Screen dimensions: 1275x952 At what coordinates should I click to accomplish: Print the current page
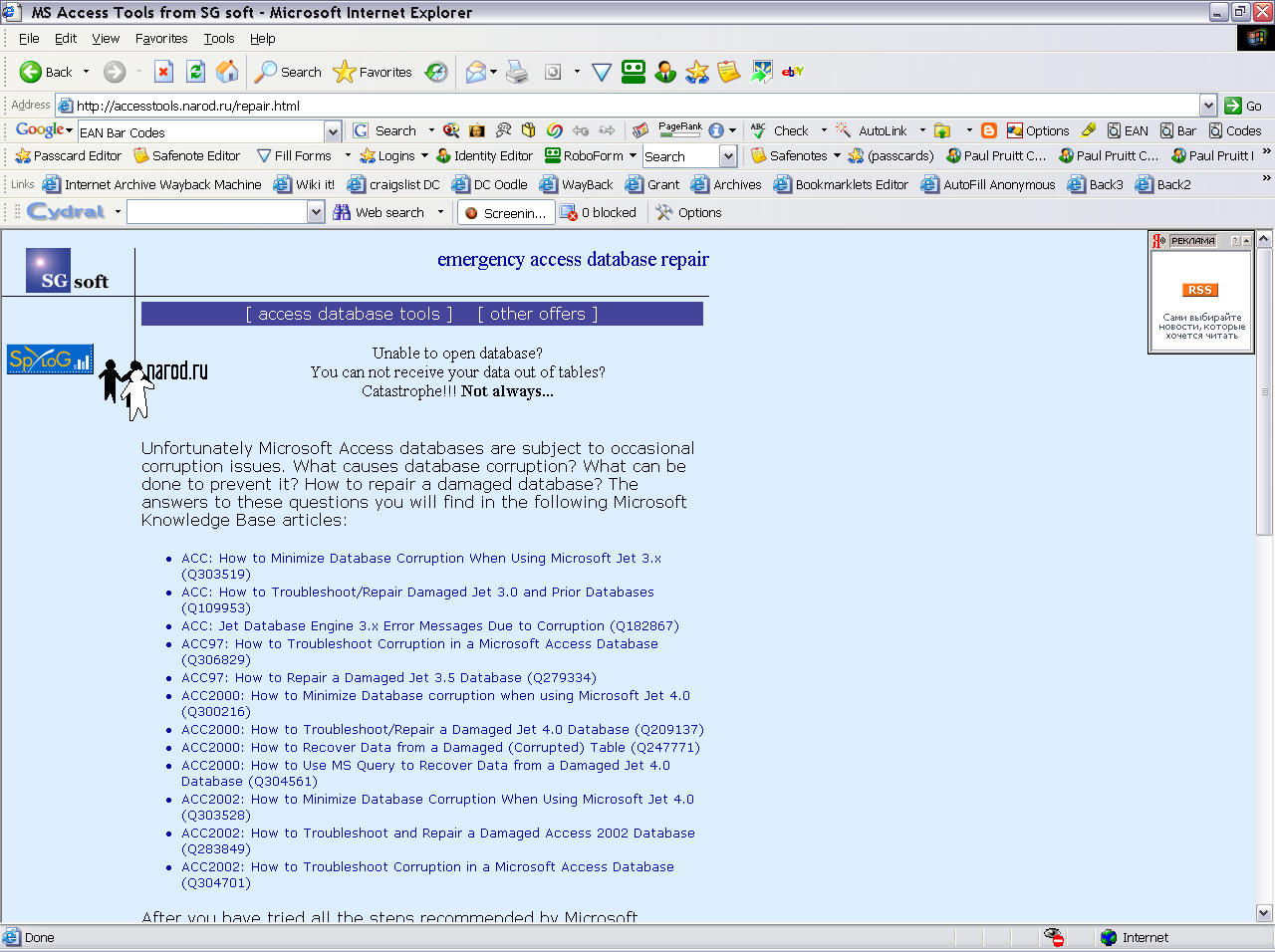click(517, 72)
